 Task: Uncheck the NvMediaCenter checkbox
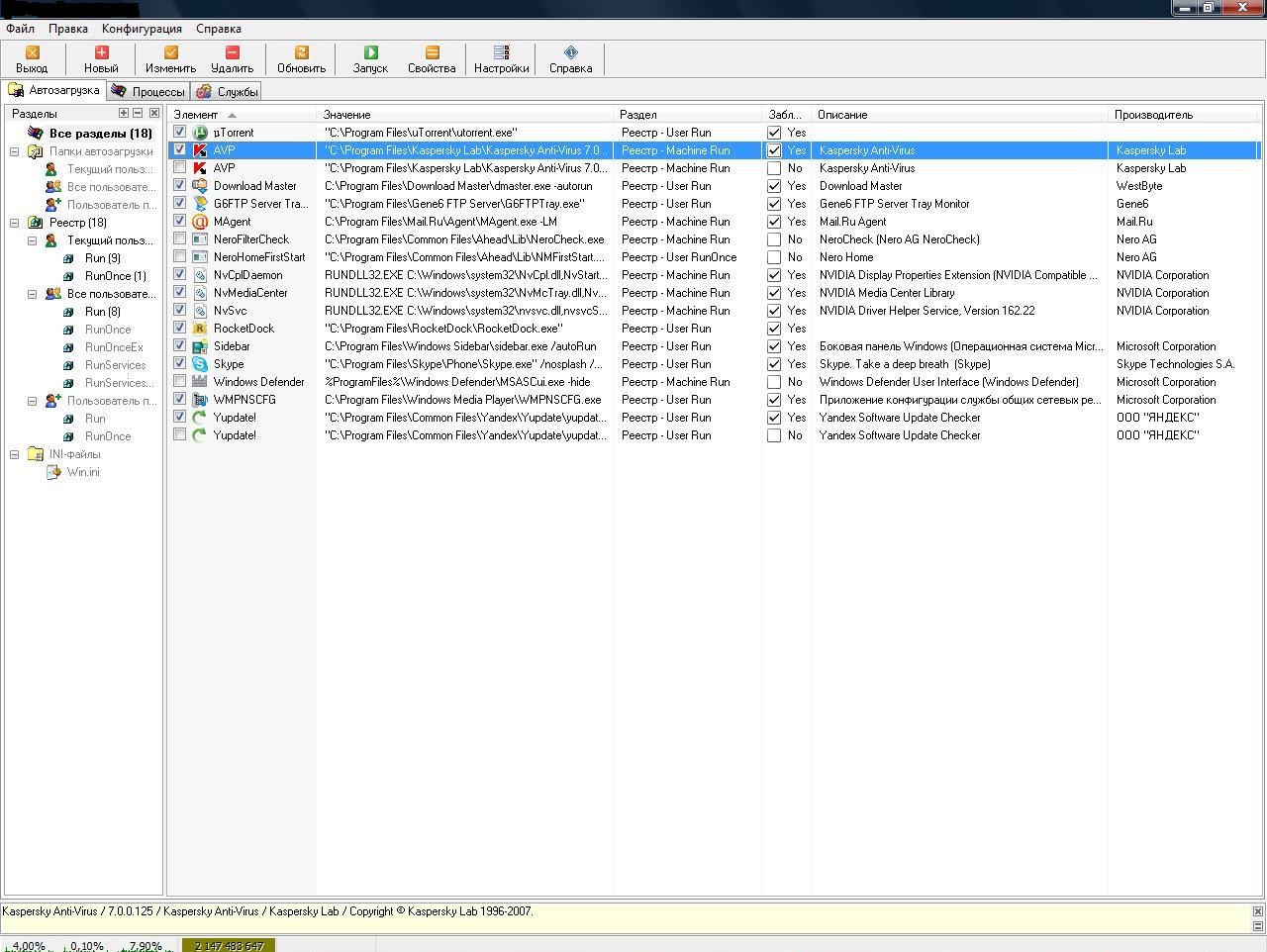coord(179,292)
